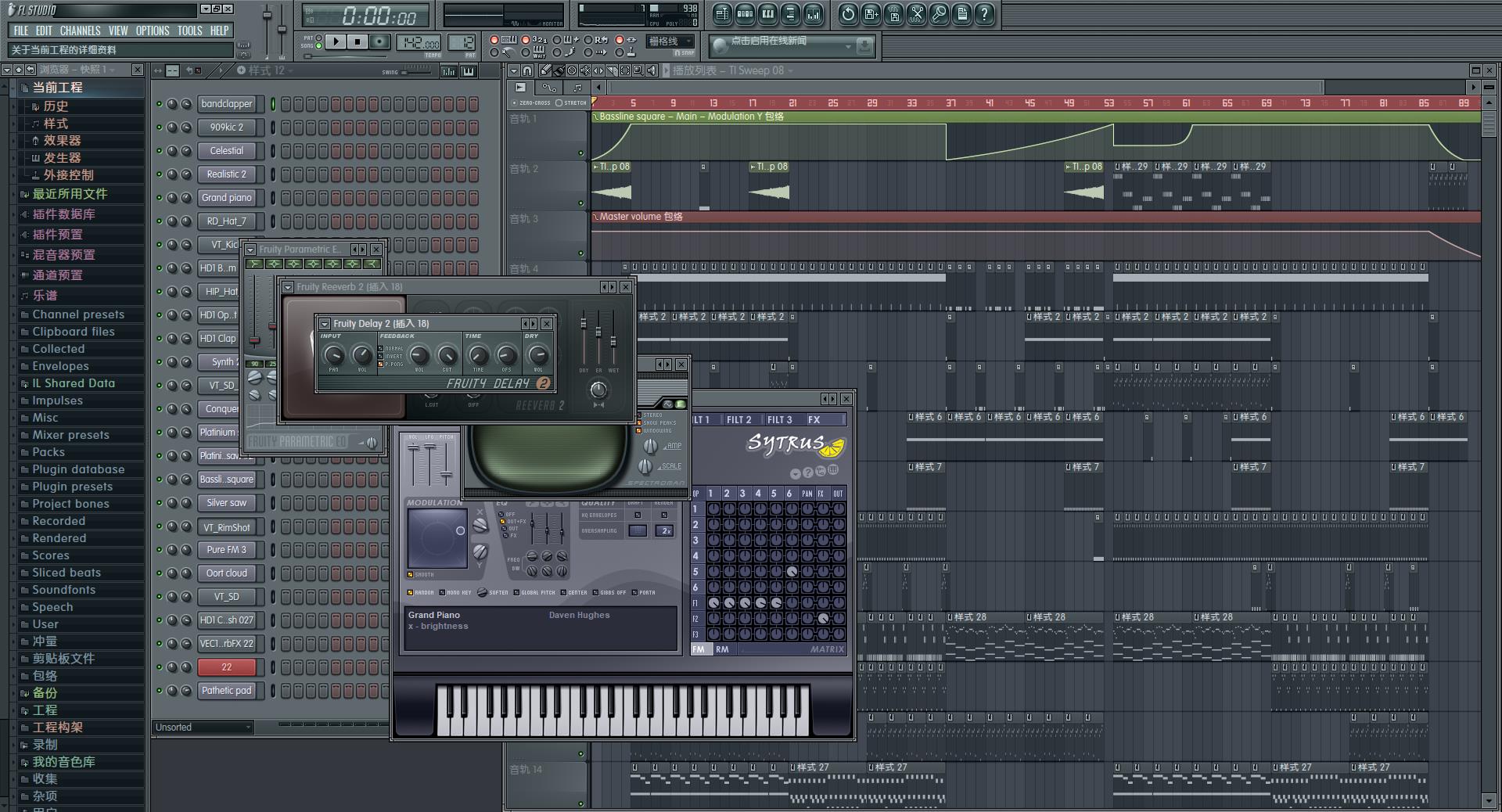Select the playlist slice tool
This screenshot has width=1502, height=812.
pyautogui.click(x=612, y=70)
